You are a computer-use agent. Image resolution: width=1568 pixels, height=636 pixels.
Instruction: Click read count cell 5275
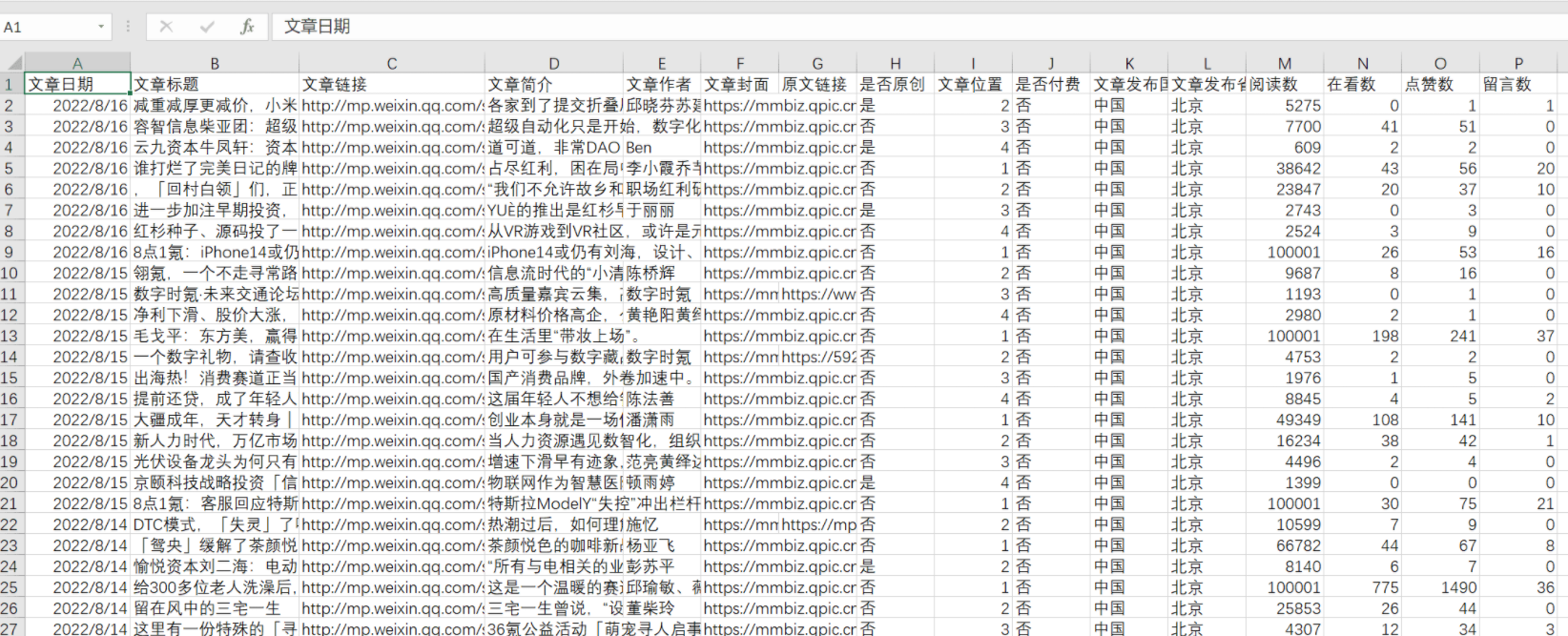tap(1285, 105)
